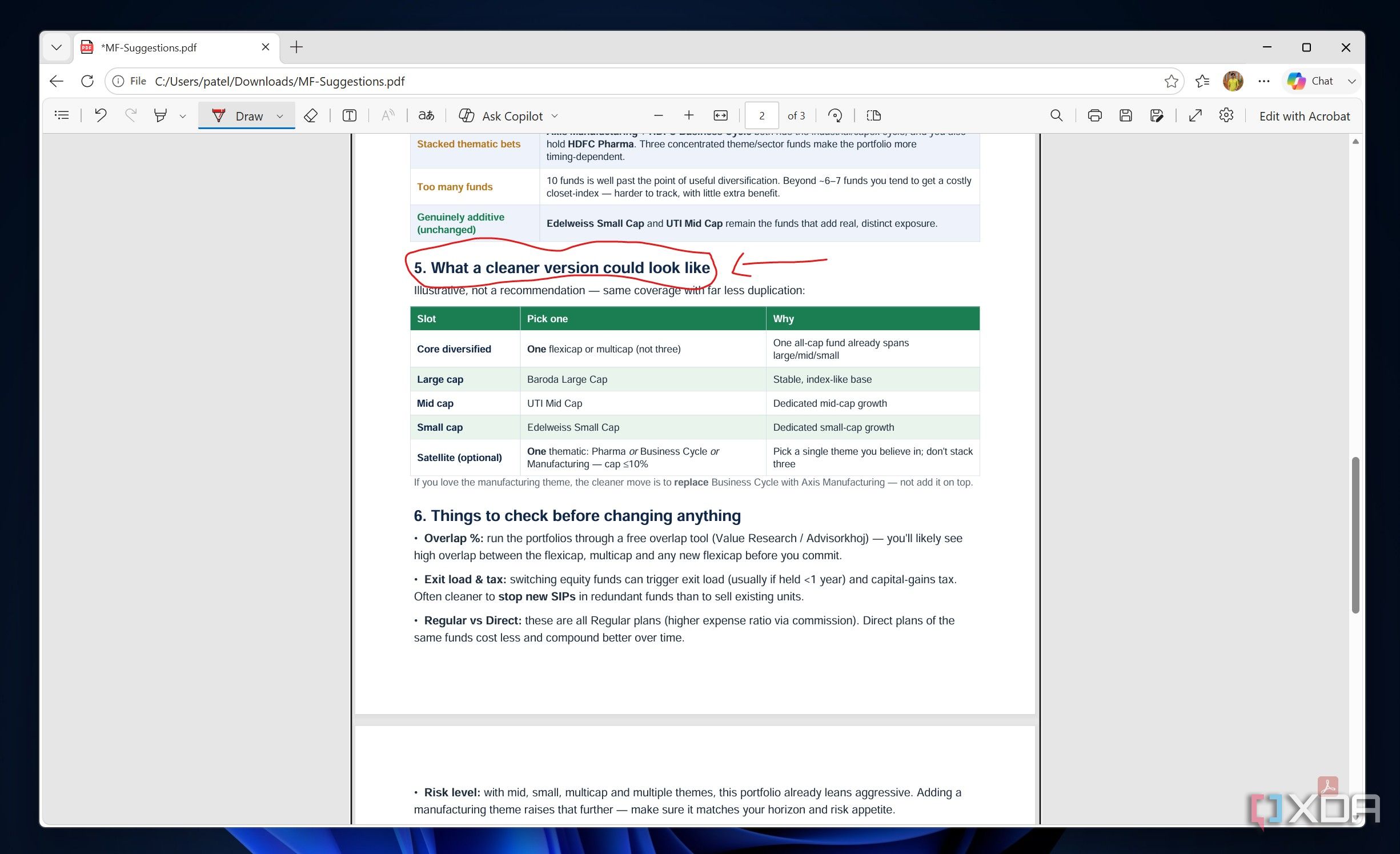Click the Save As icon
This screenshot has width=1400, height=854.
tap(1157, 116)
